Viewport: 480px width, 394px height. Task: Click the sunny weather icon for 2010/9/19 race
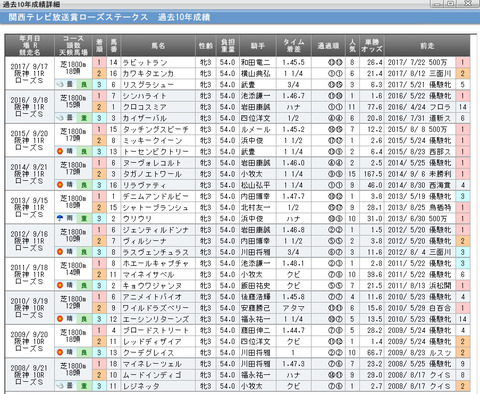(60, 319)
